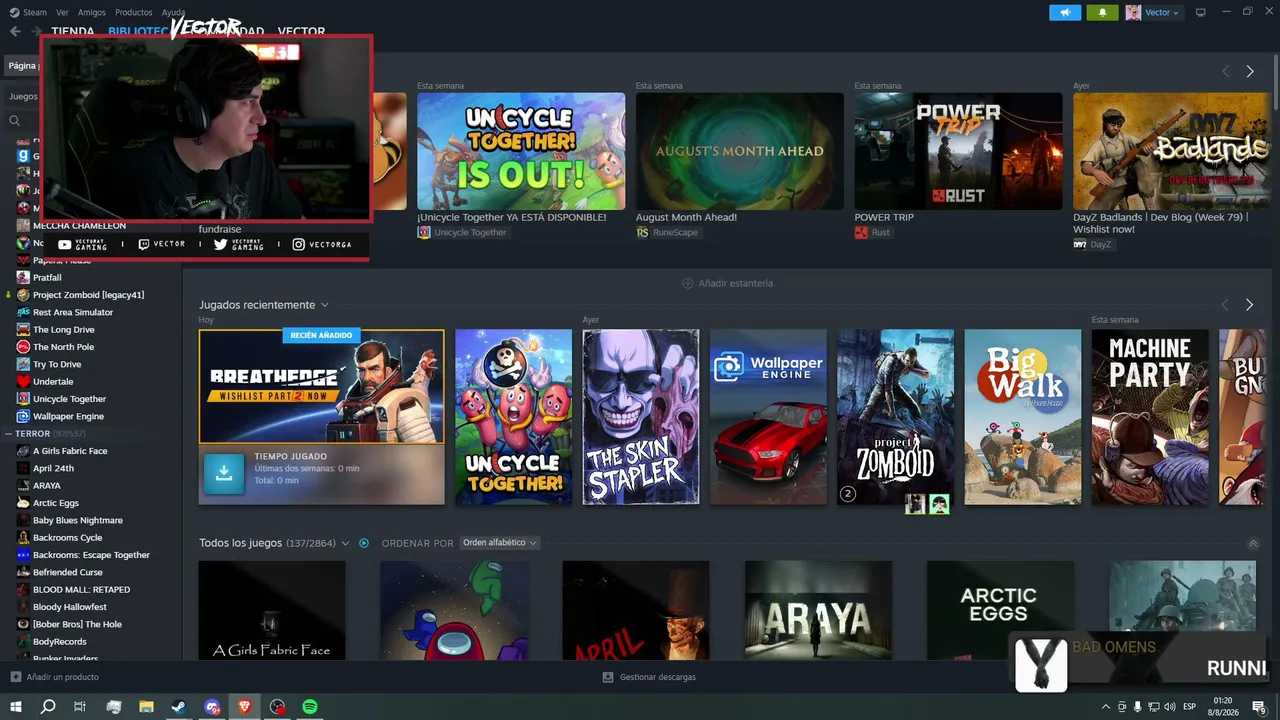Advance the recently played shelf with right arrow
This screenshot has height=720, width=1280.
pyautogui.click(x=1249, y=305)
